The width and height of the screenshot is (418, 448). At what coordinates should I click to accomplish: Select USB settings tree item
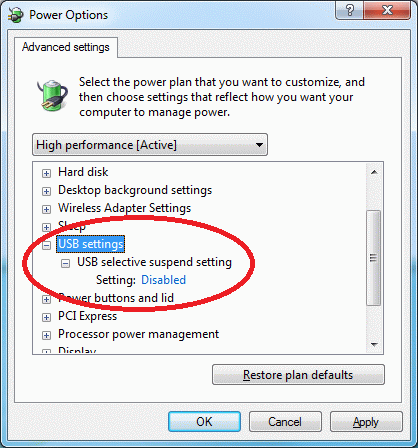(x=91, y=244)
